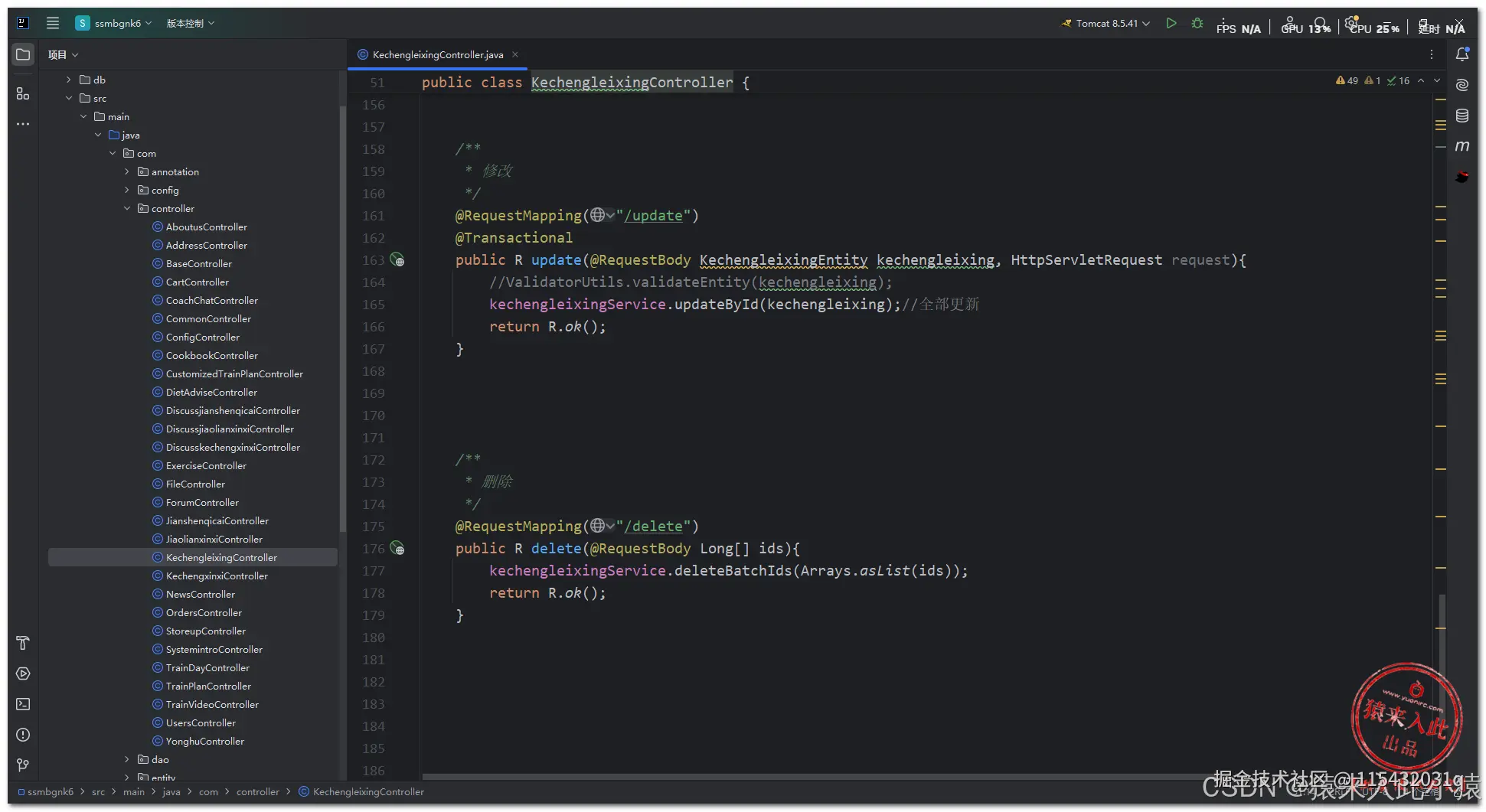
Task: Go to next highlighted error arrow
Action: pyautogui.click(x=1437, y=80)
